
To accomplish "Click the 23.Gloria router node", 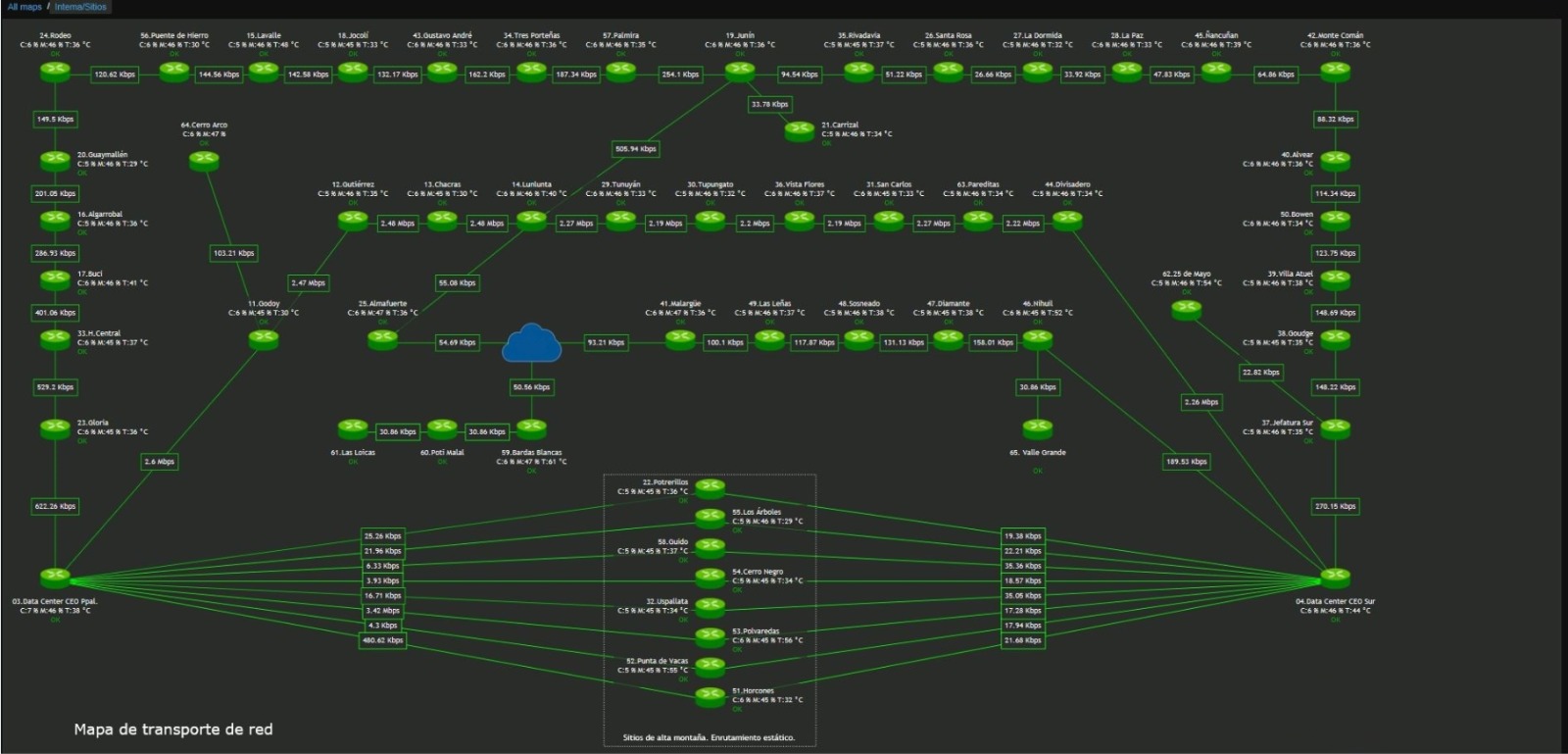I will pos(55,428).
